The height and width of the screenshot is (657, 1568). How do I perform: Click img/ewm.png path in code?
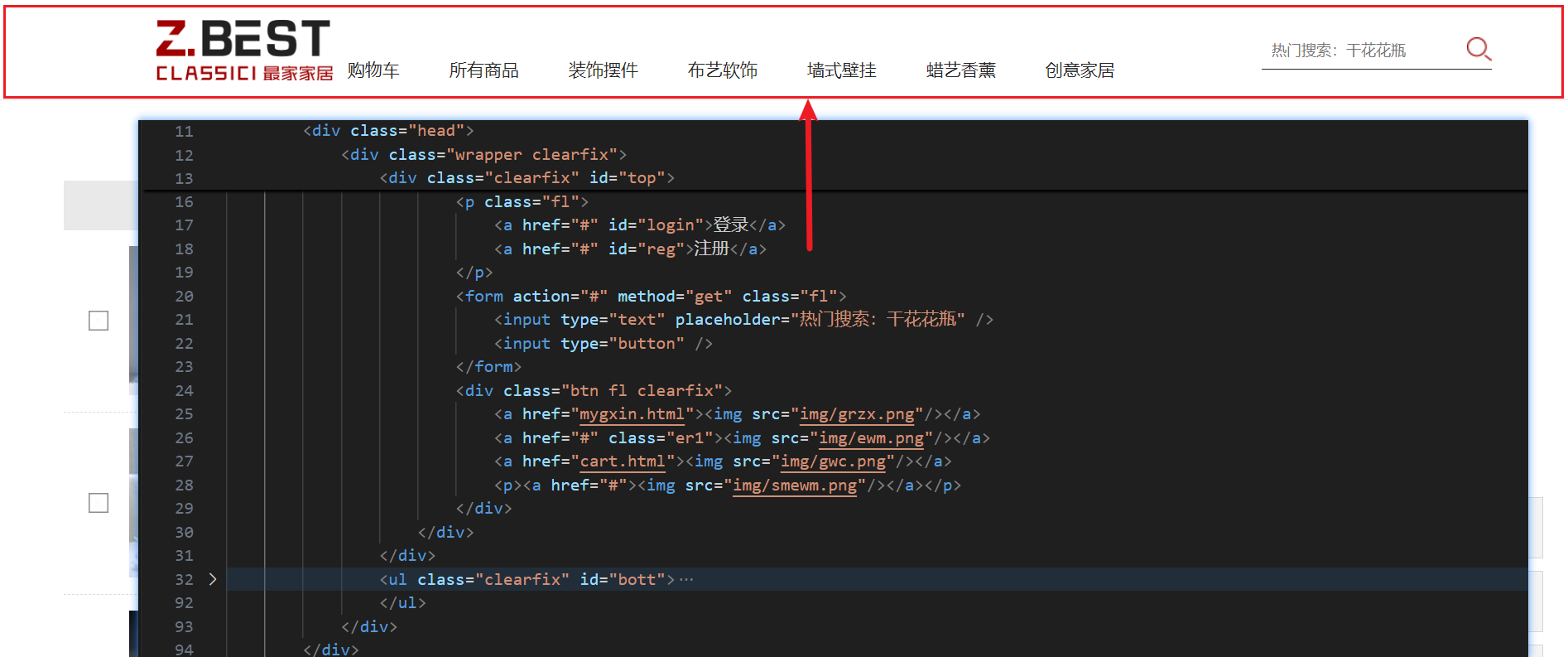click(871, 438)
